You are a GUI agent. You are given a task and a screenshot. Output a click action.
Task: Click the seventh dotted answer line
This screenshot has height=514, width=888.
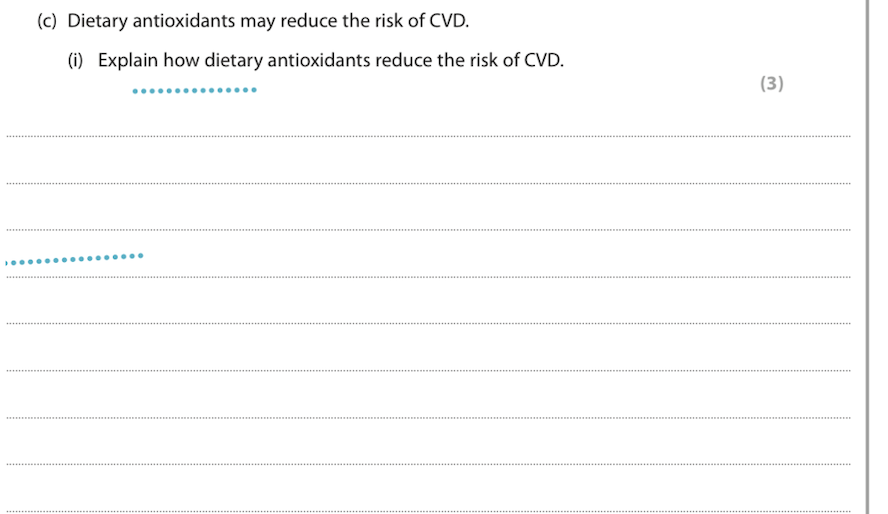click(428, 418)
